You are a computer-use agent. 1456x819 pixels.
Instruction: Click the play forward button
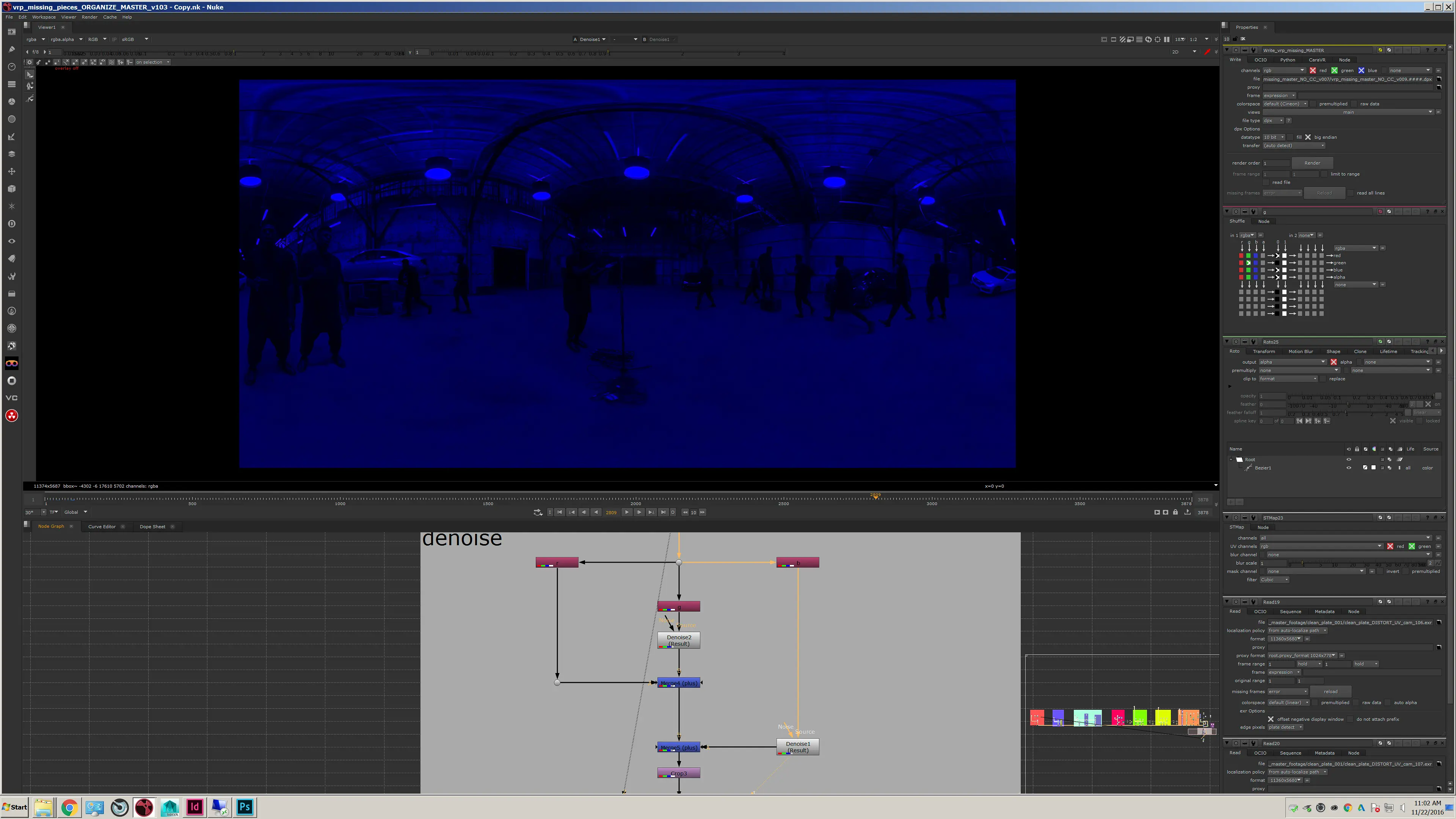click(627, 513)
